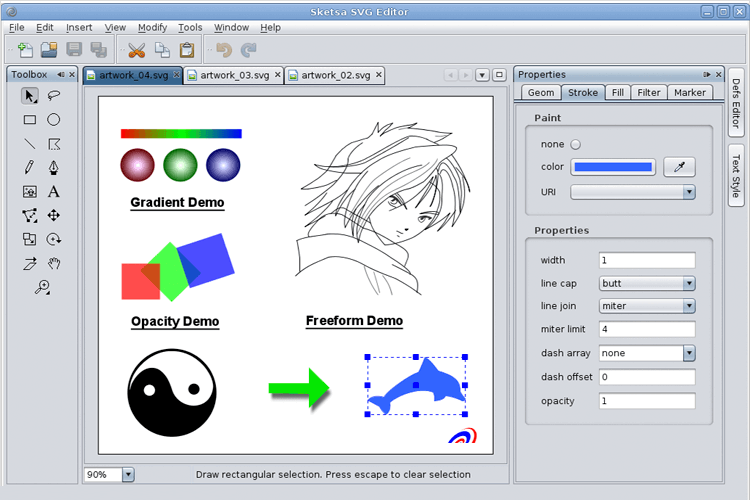Select the Ellipse shape tool
This screenshot has height=500, width=750.
click(54, 119)
